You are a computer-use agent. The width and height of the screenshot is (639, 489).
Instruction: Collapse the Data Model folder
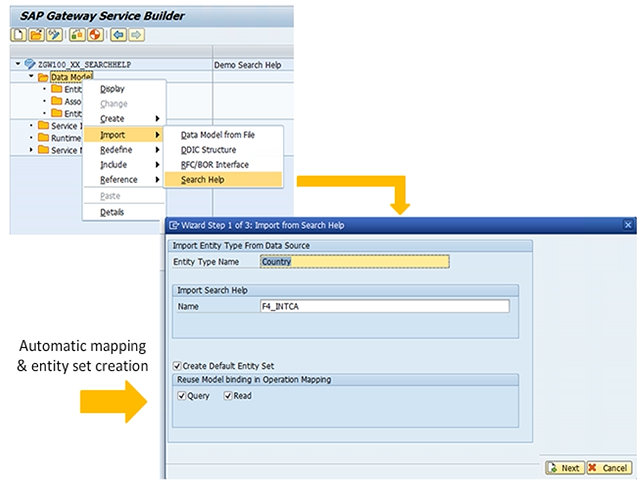31,77
